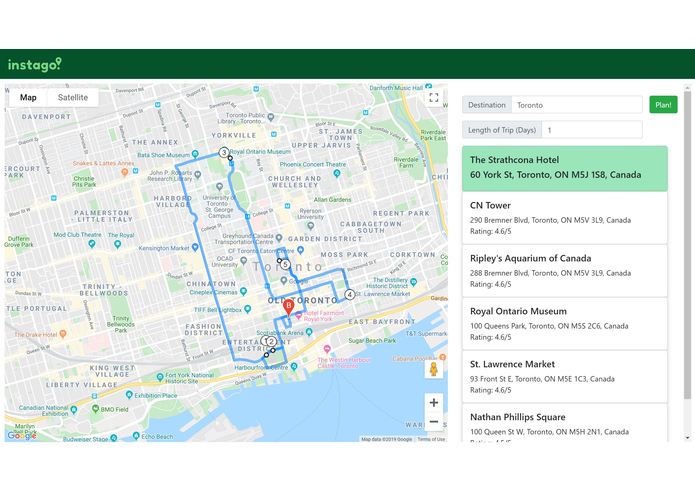Click the red hotel marker B
Viewport: 695px width, 494px height.
(289, 307)
